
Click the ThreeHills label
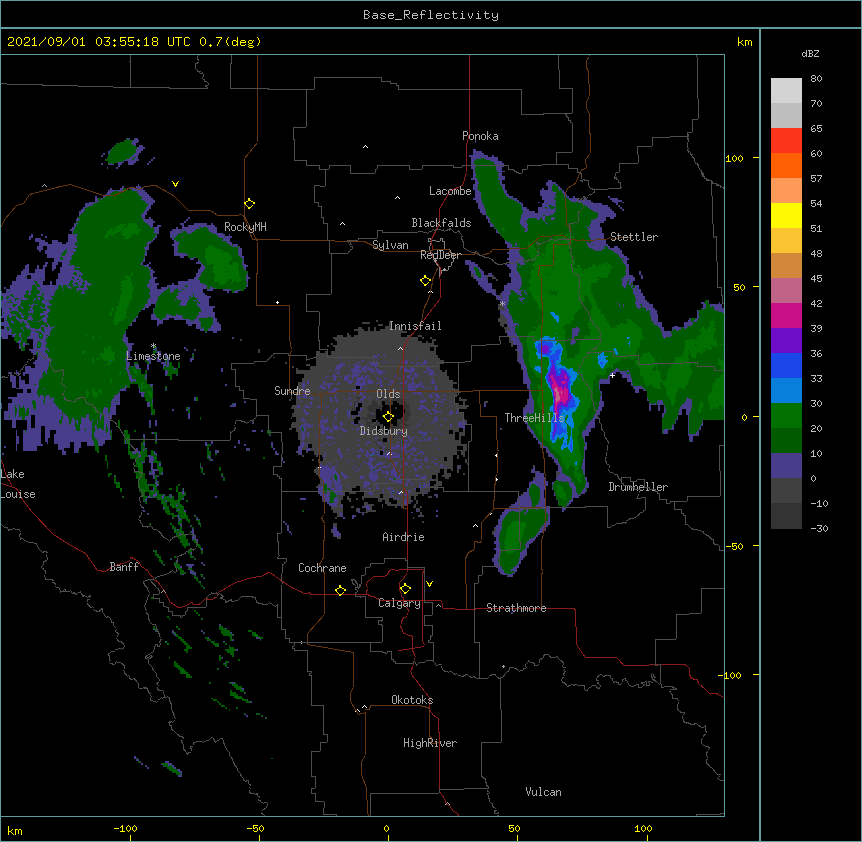(x=534, y=418)
